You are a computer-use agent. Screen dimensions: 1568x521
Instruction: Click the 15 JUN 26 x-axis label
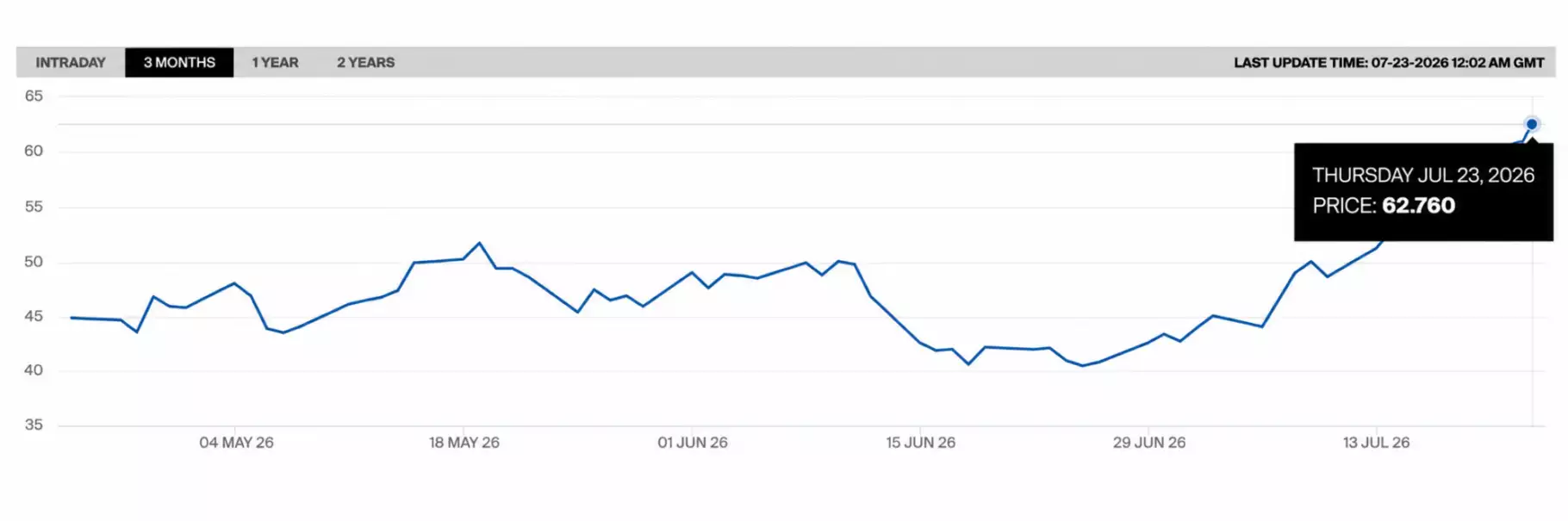[x=920, y=443]
